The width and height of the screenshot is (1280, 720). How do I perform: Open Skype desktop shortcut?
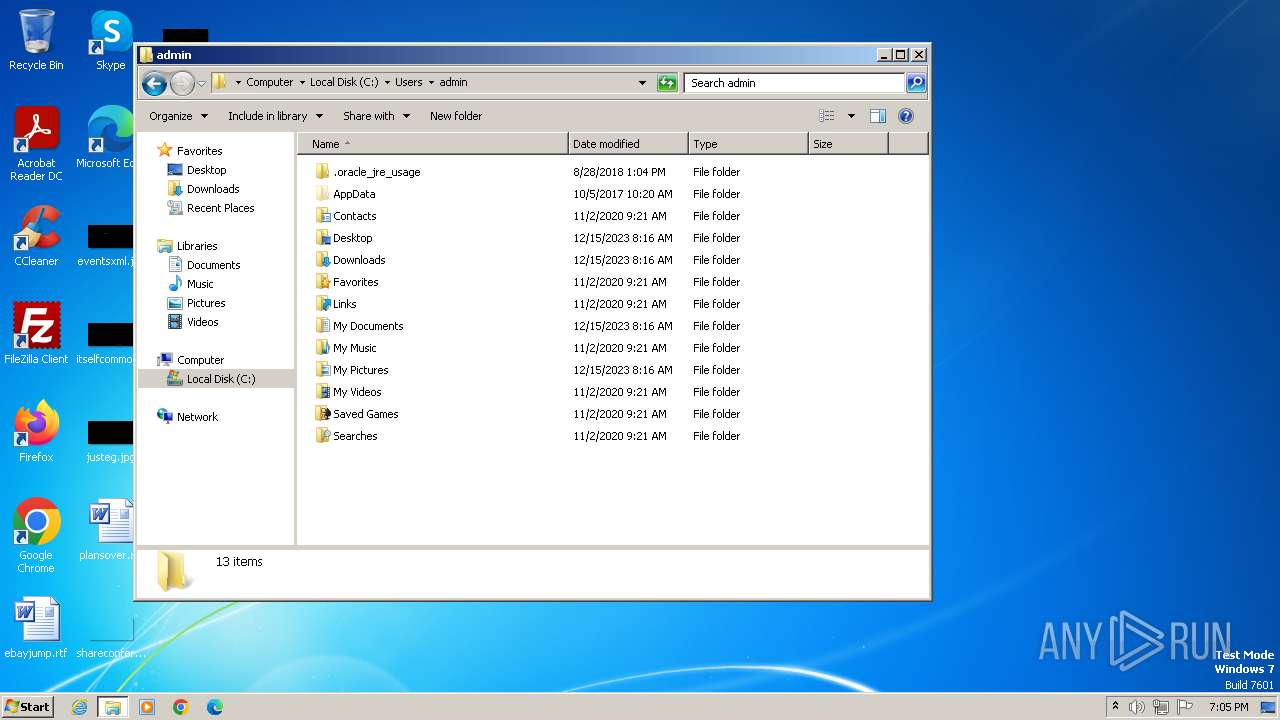tap(111, 40)
